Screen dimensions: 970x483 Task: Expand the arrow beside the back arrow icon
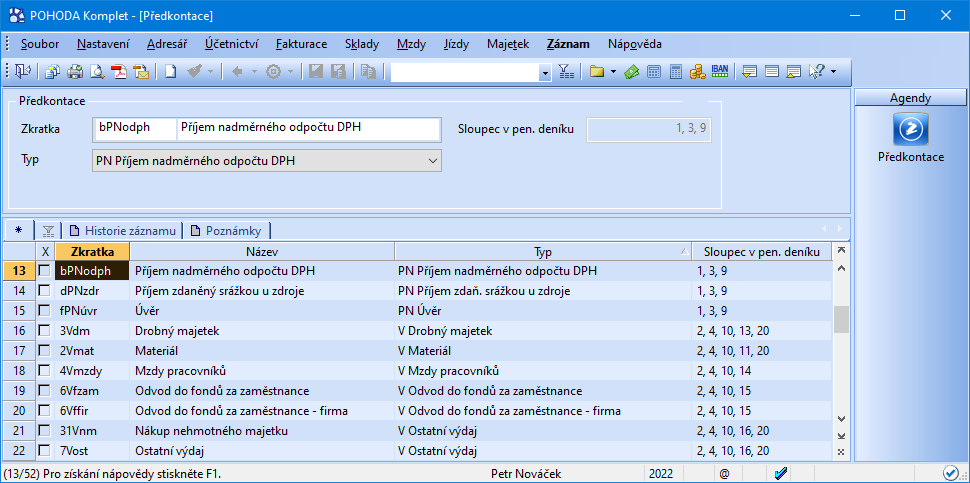pos(254,72)
